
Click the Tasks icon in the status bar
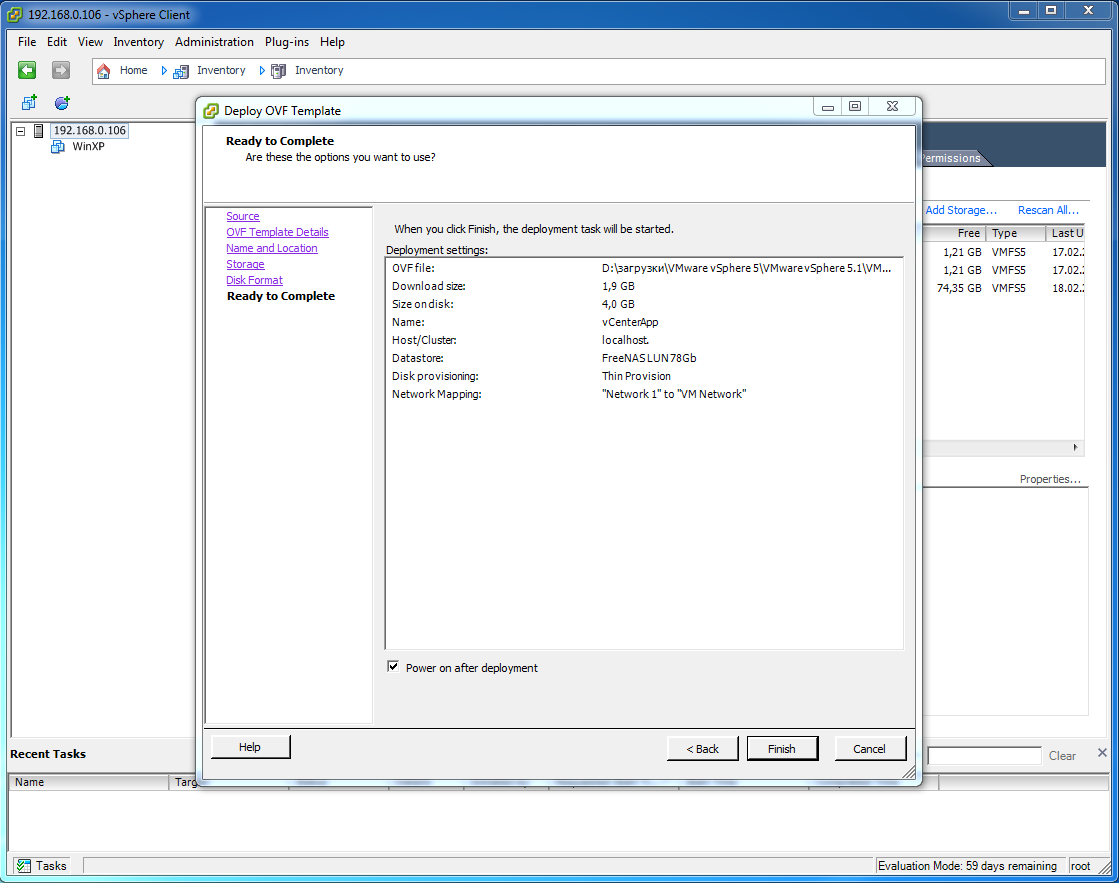[24, 866]
